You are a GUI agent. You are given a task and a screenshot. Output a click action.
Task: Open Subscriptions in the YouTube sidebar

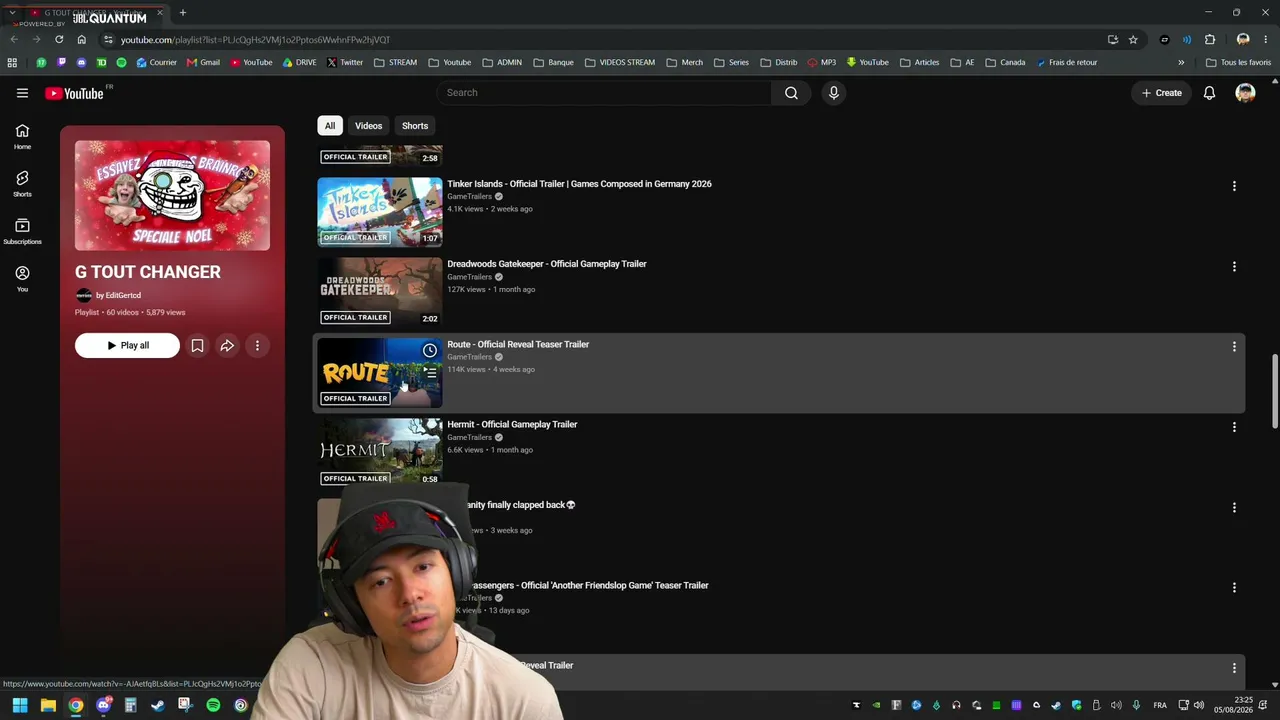(x=22, y=232)
